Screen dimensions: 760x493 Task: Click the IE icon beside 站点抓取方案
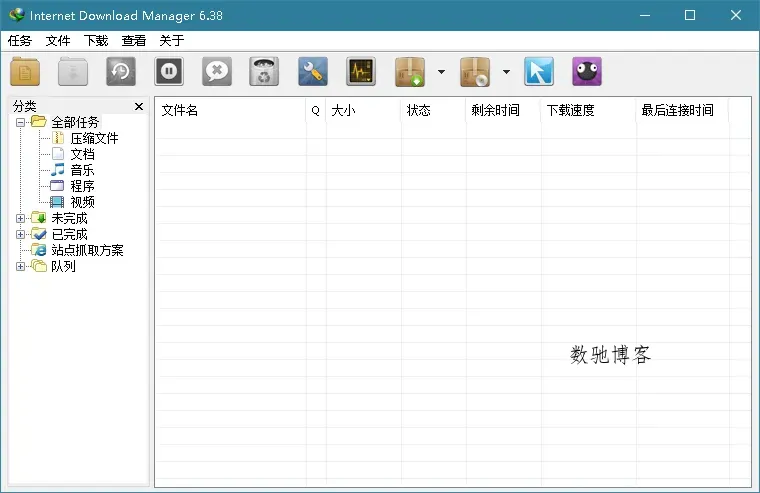pos(39,250)
